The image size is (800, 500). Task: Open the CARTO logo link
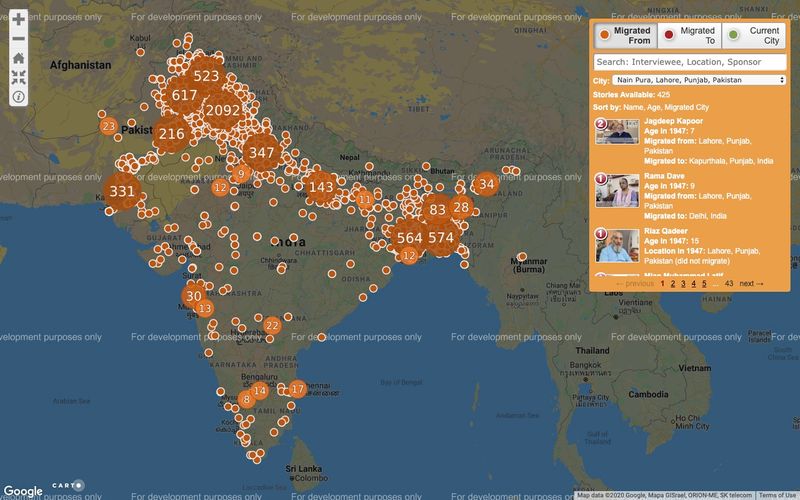[x=68, y=485]
